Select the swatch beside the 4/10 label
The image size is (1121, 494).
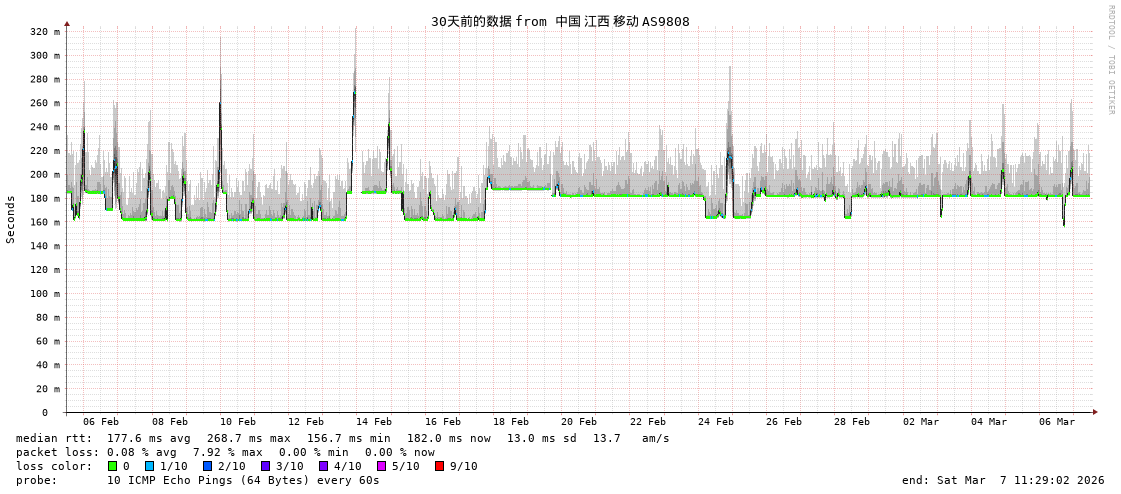point(323,466)
